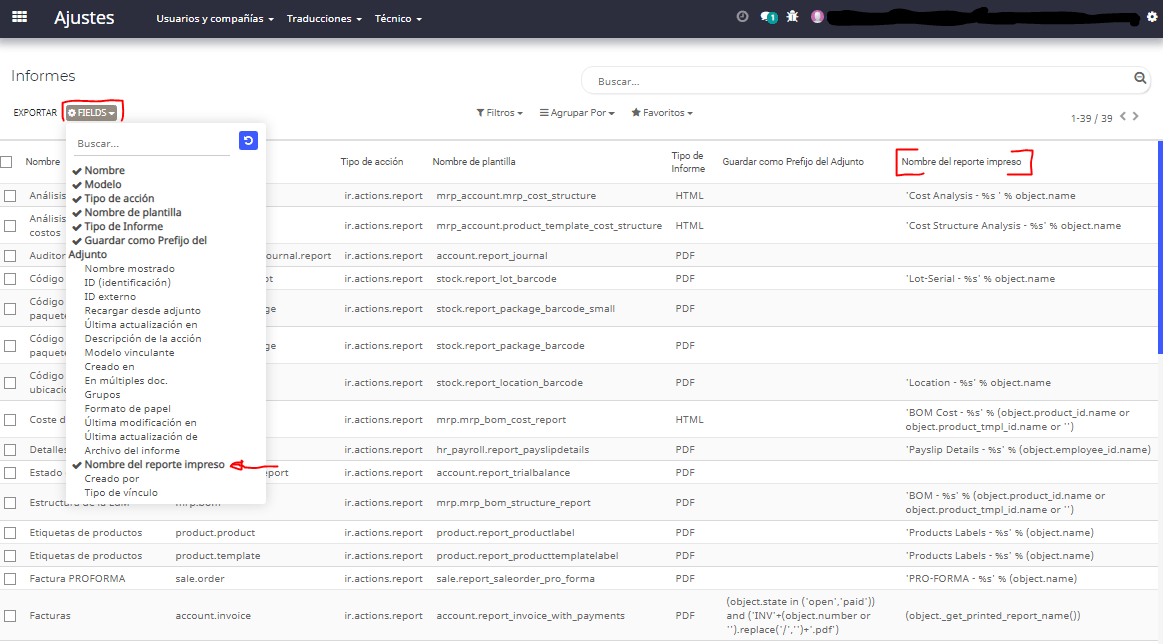Image resolution: width=1163 pixels, height=644 pixels.
Task: Enable the Formato de papel field
Action: 128,409
